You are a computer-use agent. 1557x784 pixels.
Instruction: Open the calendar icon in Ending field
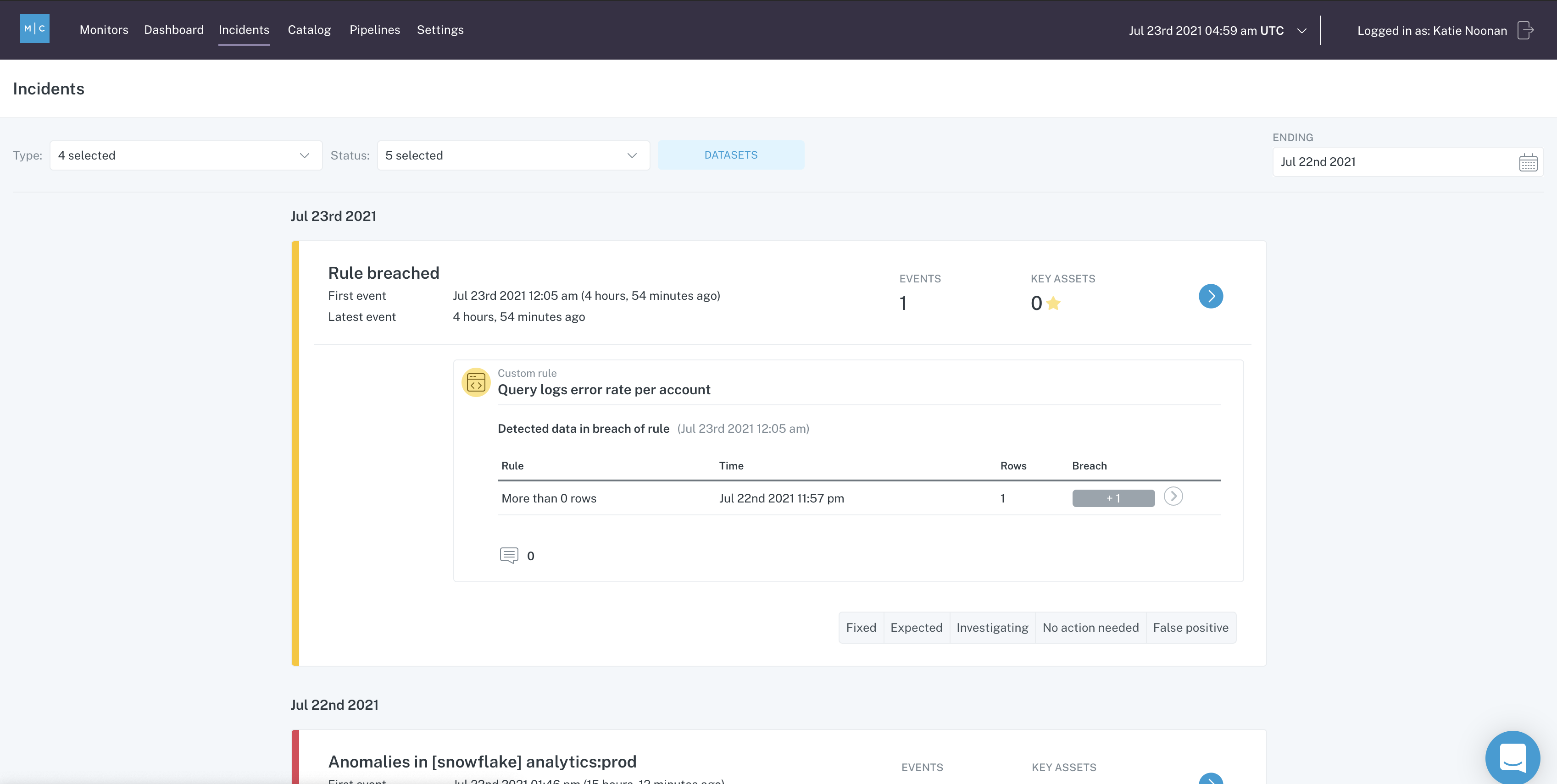pyautogui.click(x=1528, y=162)
